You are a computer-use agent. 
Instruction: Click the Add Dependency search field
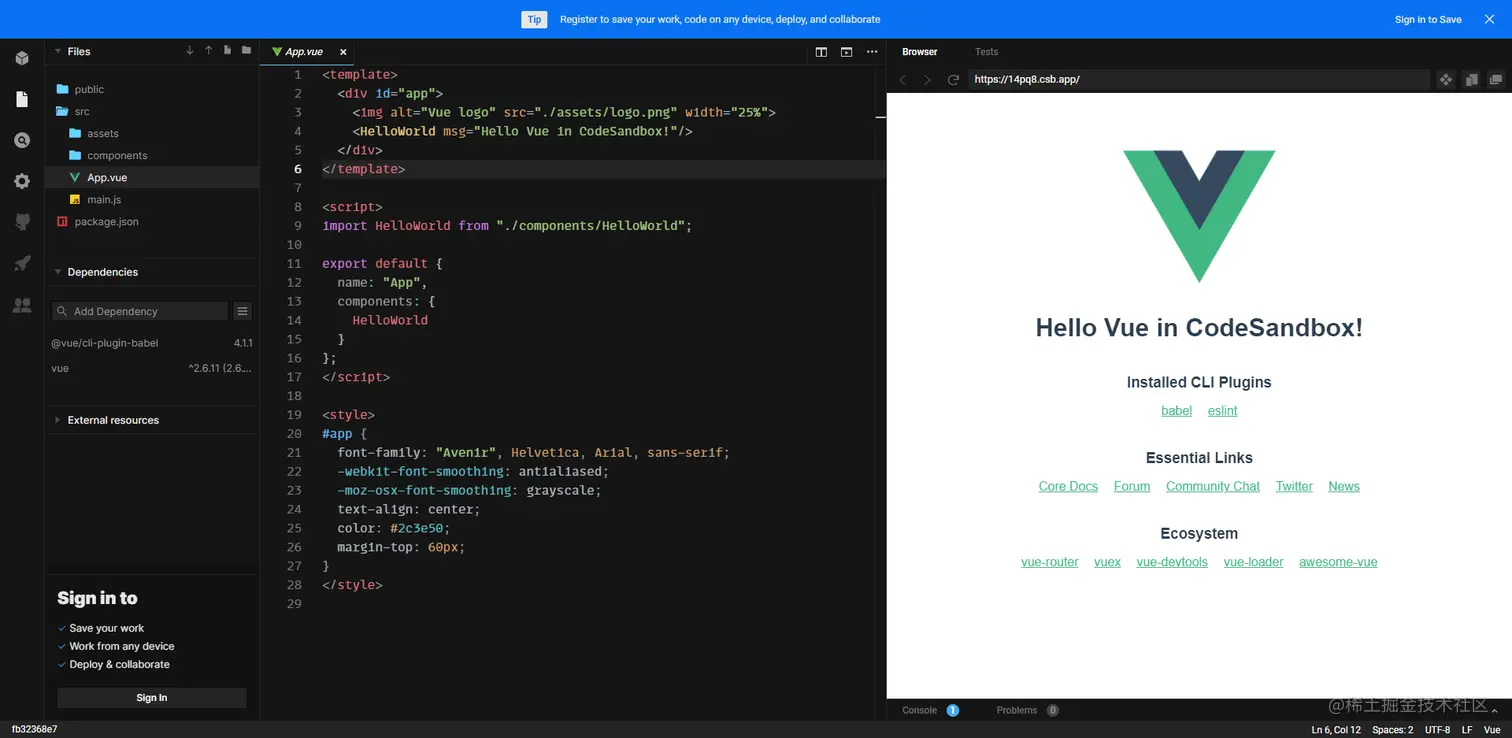pyautogui.click(x=140, y=311)
